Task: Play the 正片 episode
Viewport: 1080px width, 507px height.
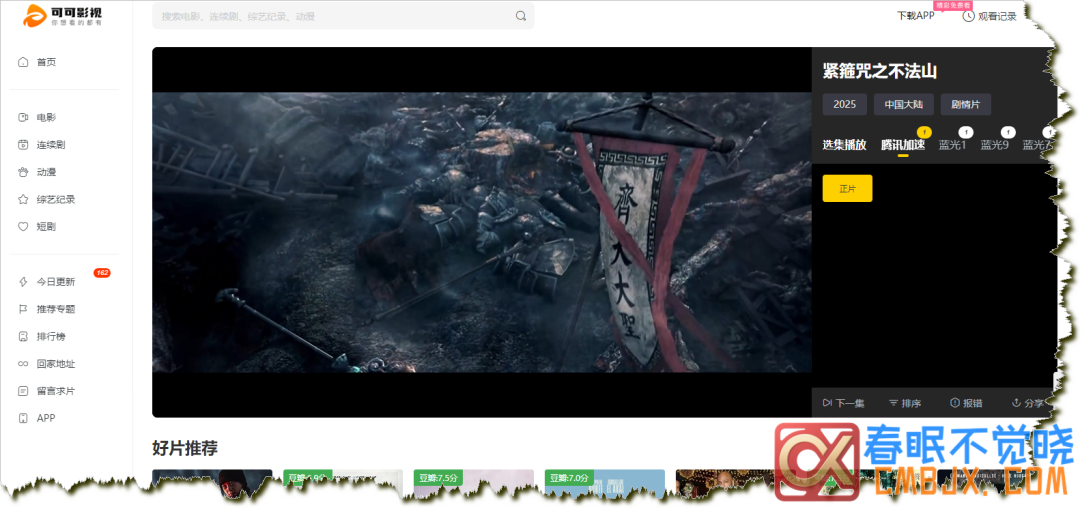Action: point(847,188)
